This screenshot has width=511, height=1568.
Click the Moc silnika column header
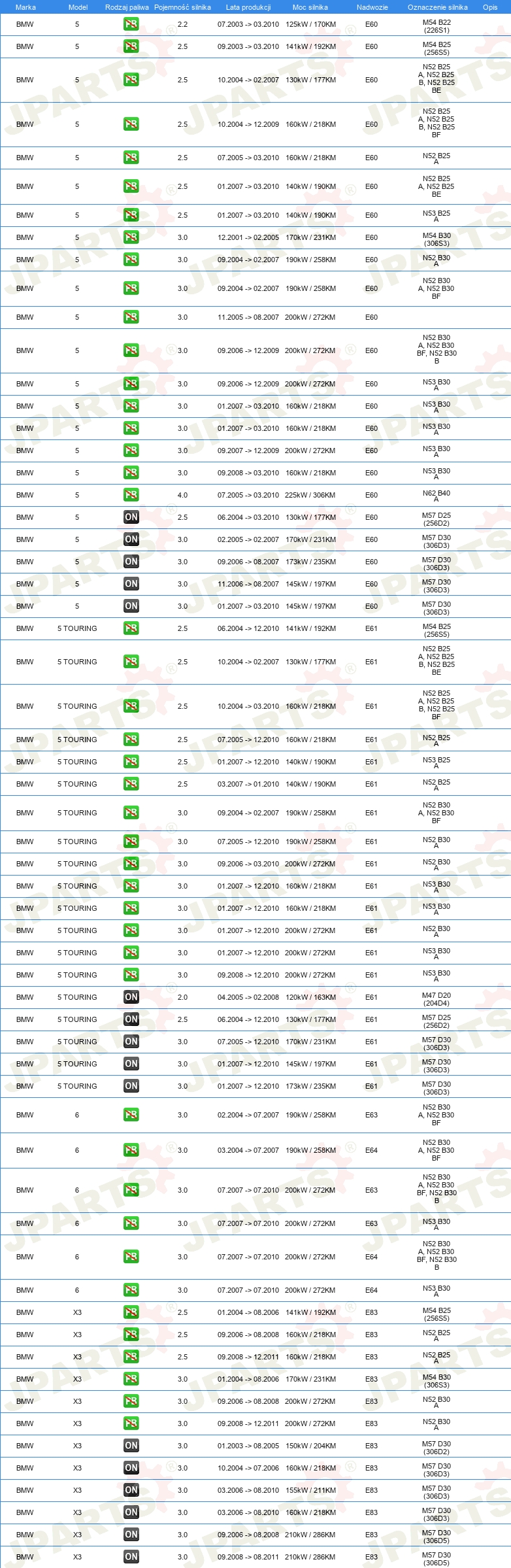point(310,7)
